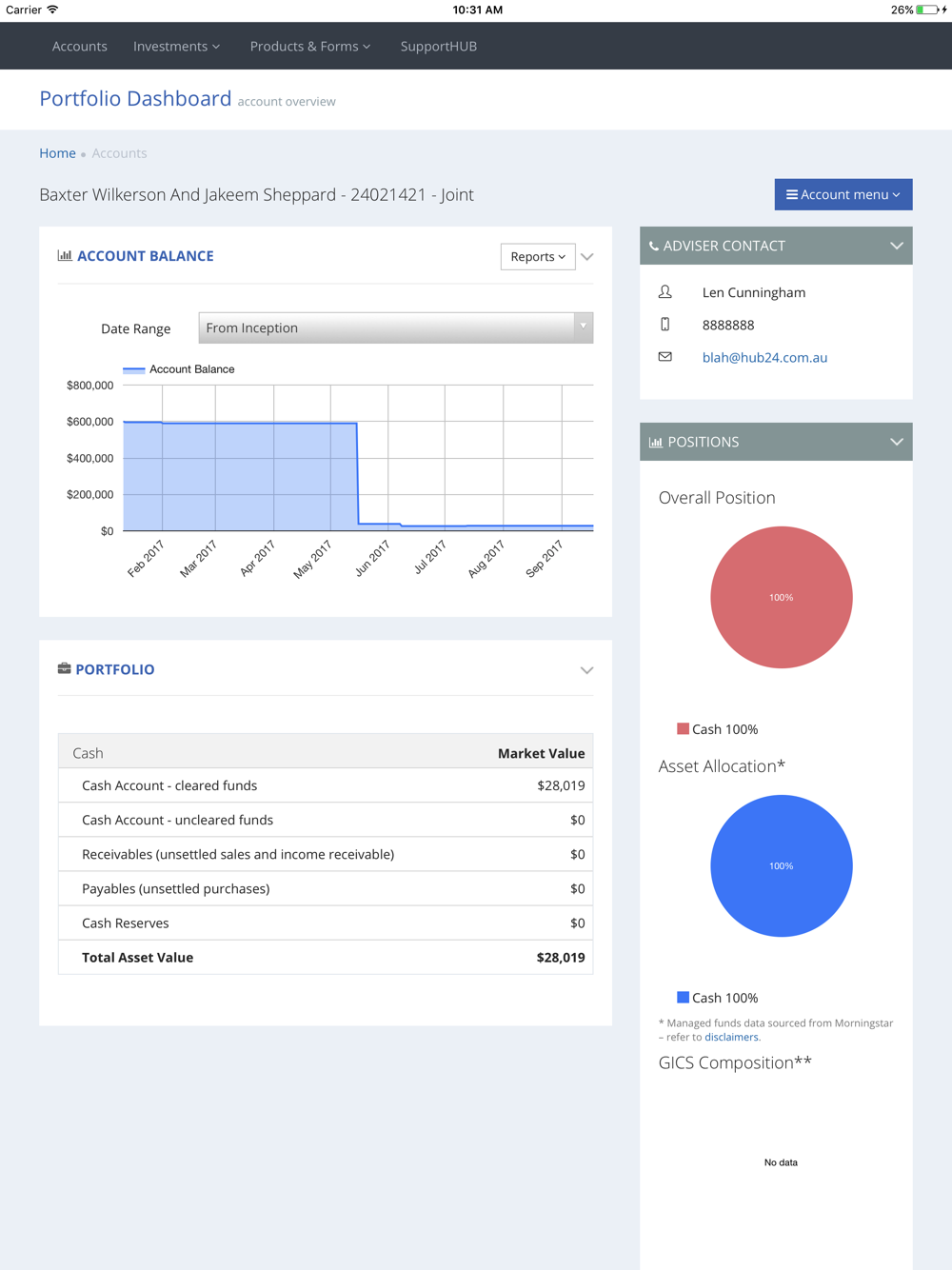
Task: Go to the Home breadcrumb
Action: point(57,152)
